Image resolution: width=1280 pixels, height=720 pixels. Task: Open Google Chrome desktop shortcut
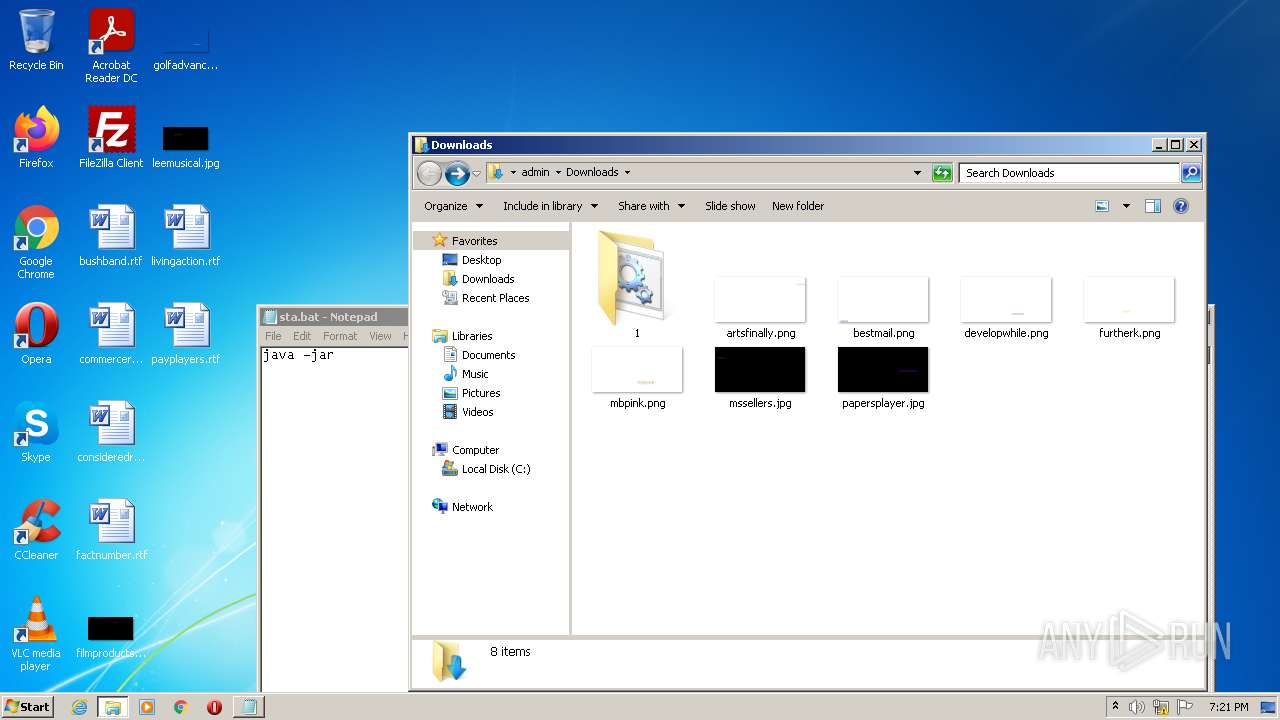pyautogui.click(x=36, y=242)
